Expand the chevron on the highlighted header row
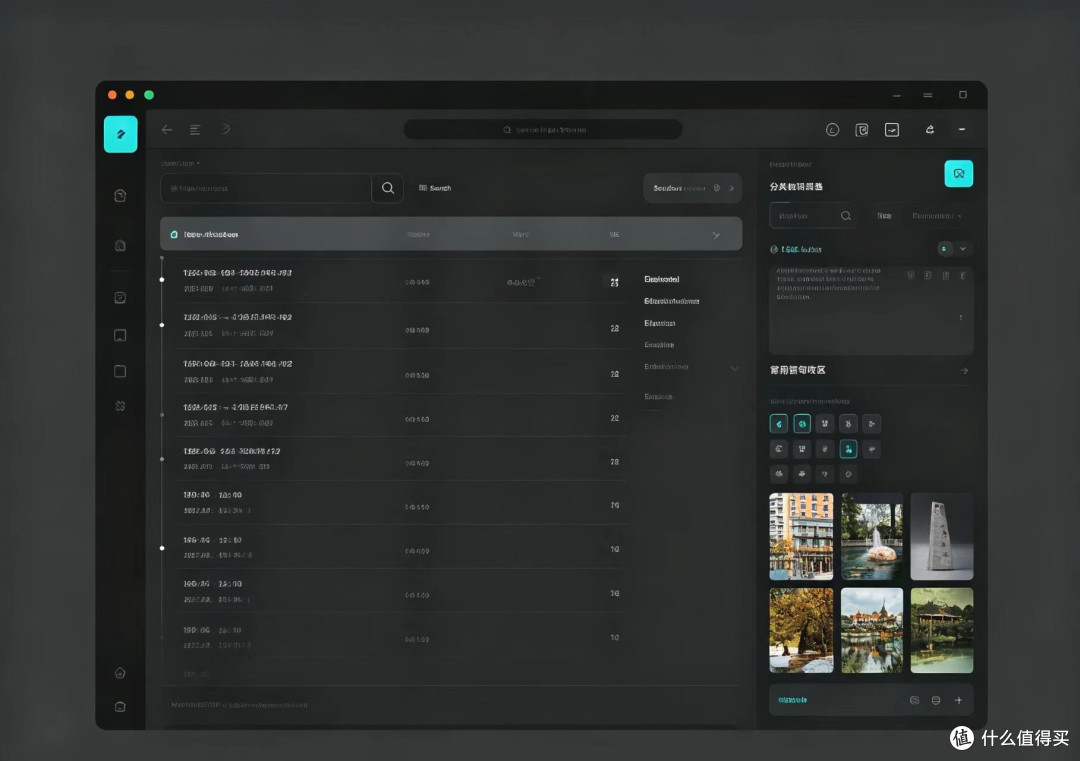Image resolution: width=1080 pixels, height=761 pixels. 716,235
